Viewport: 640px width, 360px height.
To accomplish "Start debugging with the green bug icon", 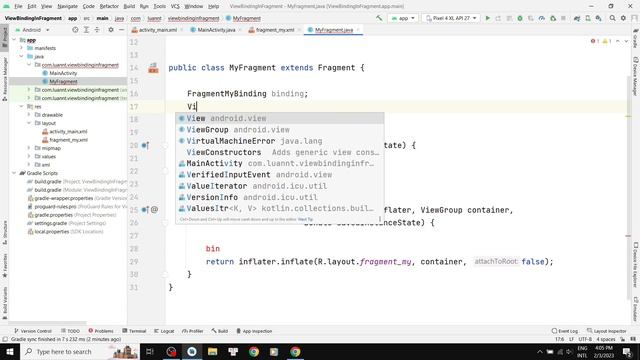I will pos(520,18).
